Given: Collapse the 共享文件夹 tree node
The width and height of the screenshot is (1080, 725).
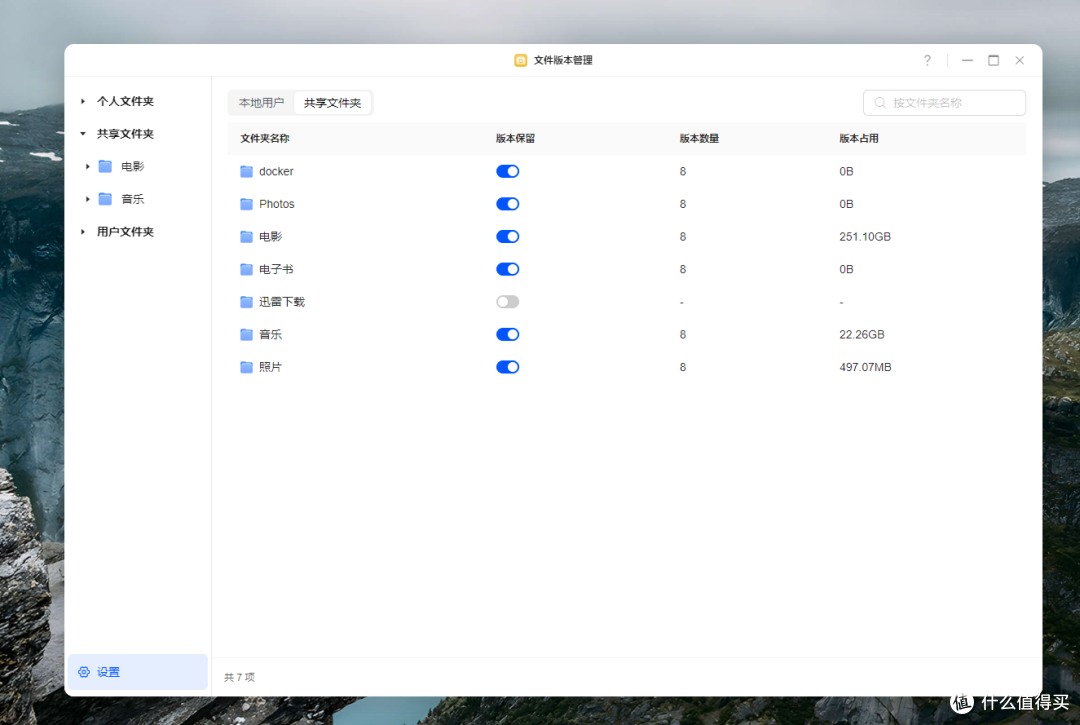Looking at the screenshot, I should 83,134.
